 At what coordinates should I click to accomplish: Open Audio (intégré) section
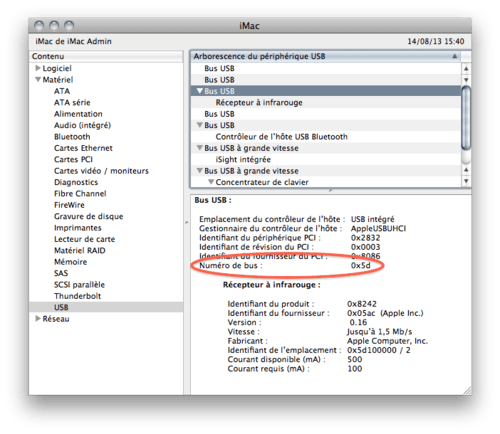(82, 125)
